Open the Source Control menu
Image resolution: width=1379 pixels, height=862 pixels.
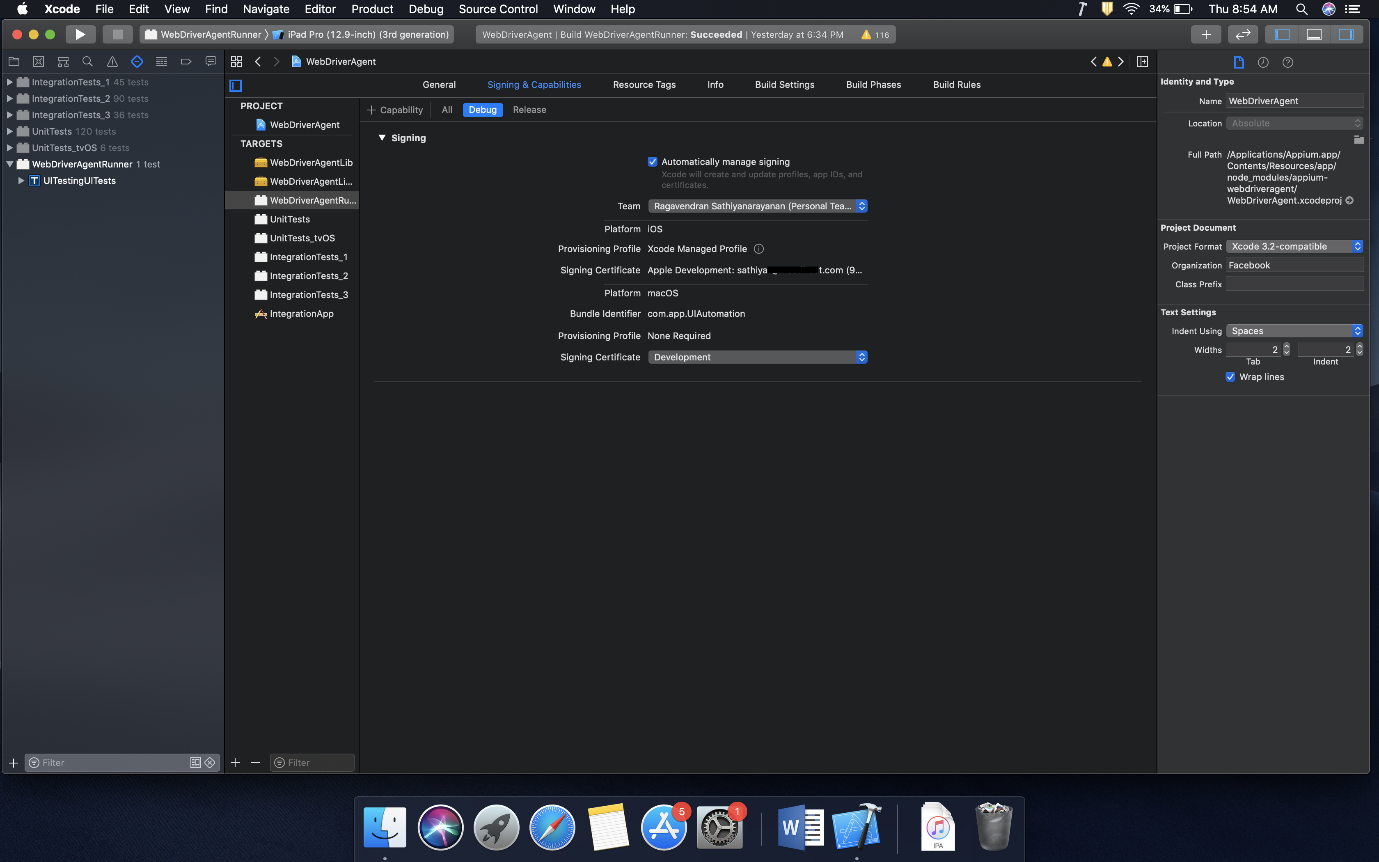pos(499,9)
